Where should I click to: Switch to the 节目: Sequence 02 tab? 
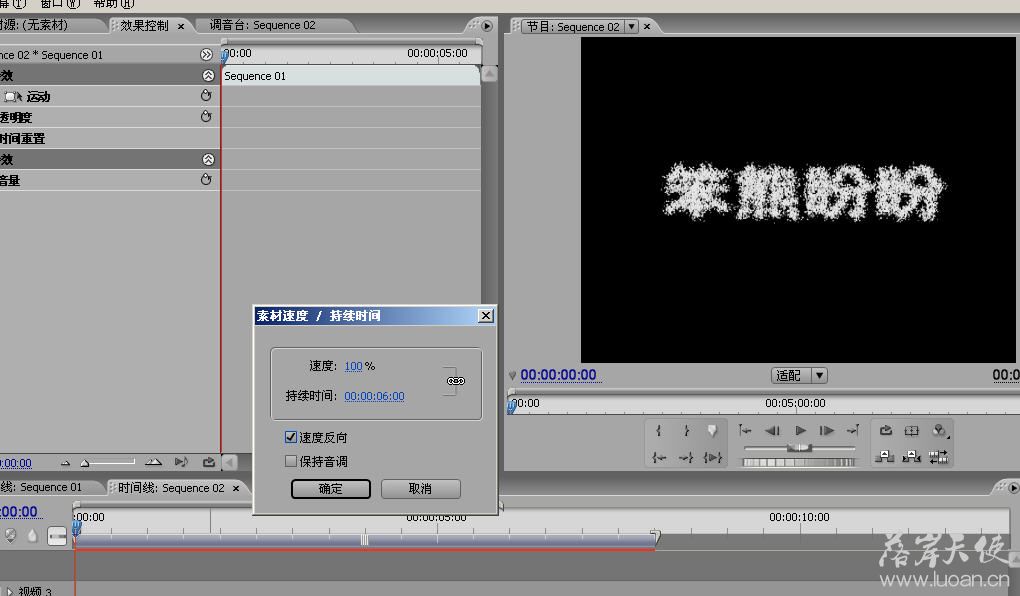(x=572, y=27)
